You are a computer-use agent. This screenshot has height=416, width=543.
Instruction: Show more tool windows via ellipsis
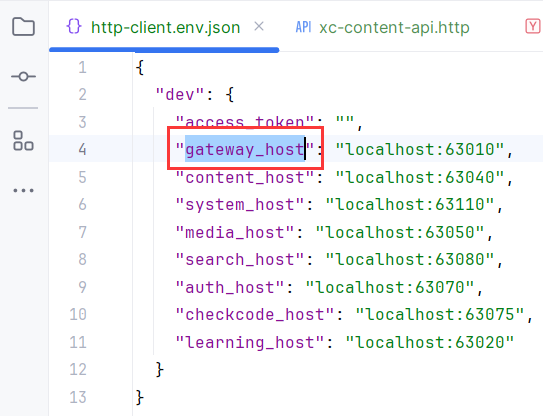23,190
